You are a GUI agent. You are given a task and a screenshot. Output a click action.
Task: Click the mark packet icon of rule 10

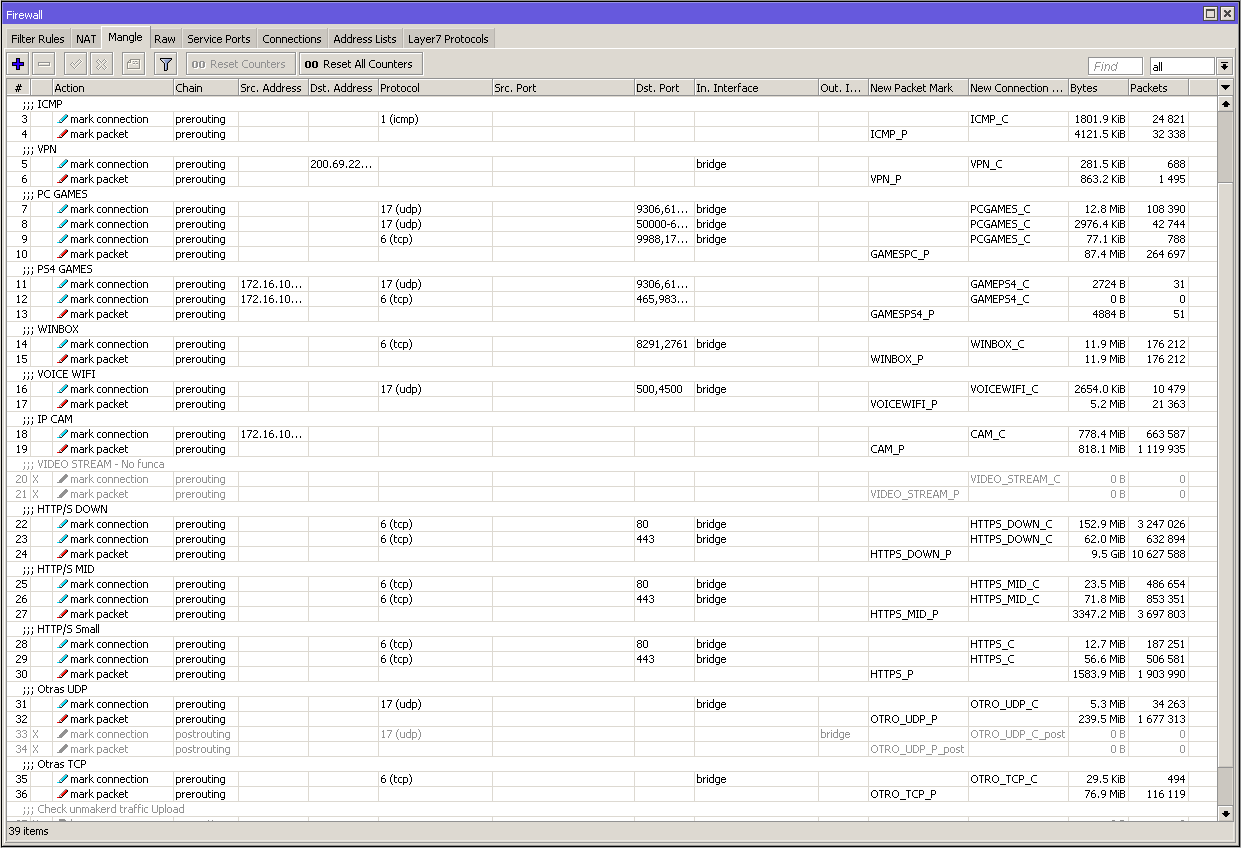pyautogui.click(x=62, y=254)
